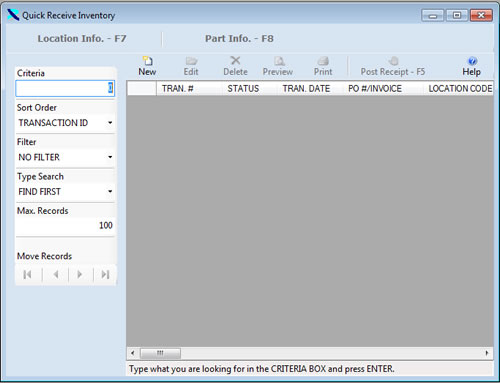Open the Part Info. - F8 tab
This screenshot has width=500, height=383.
point(239,38)
